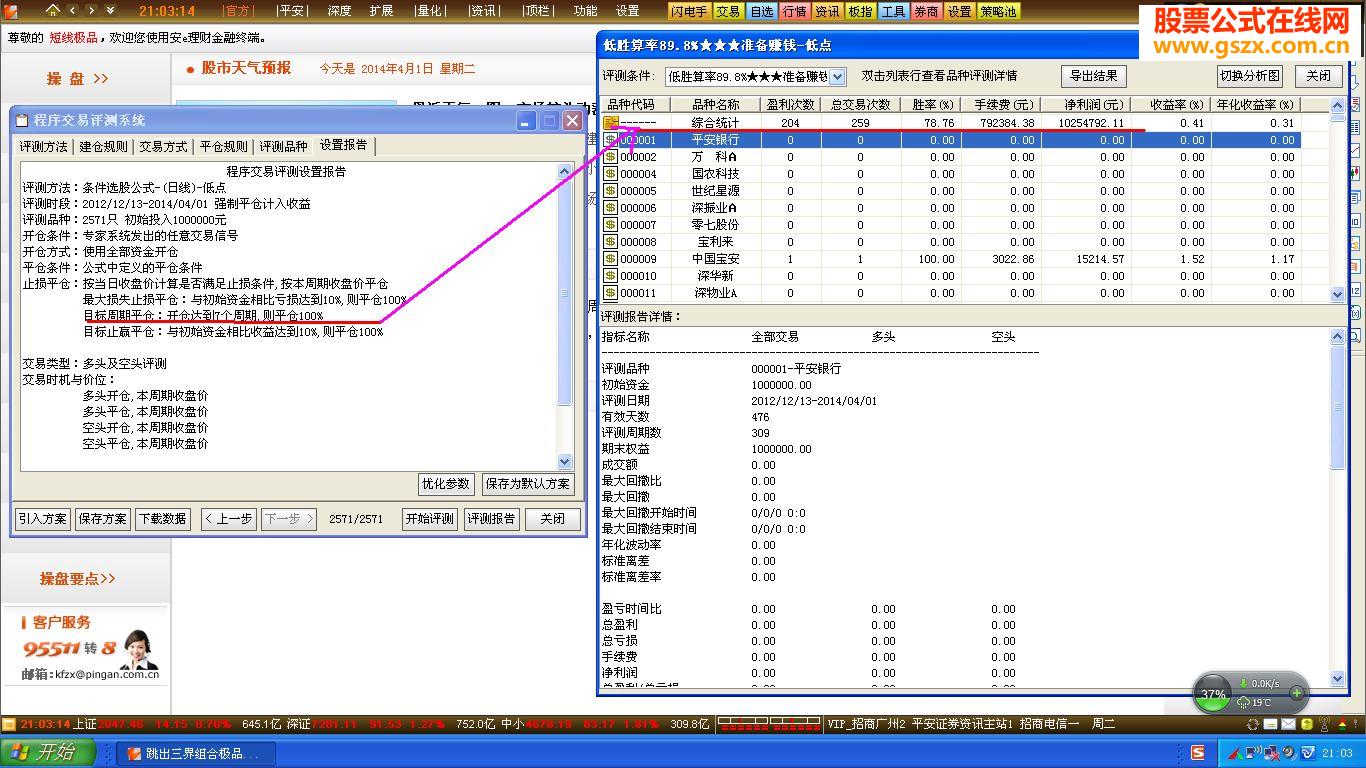The width and height of the screenshot is (1366, 768).
Task: Click the green plus on the floating monitor widget
Action: (1297, 692)
